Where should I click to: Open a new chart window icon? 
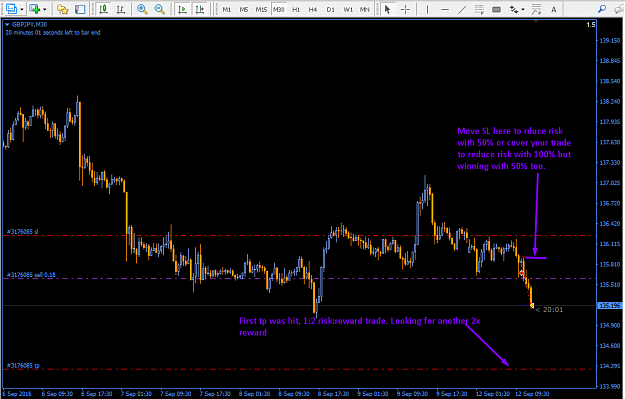(11, 9)
